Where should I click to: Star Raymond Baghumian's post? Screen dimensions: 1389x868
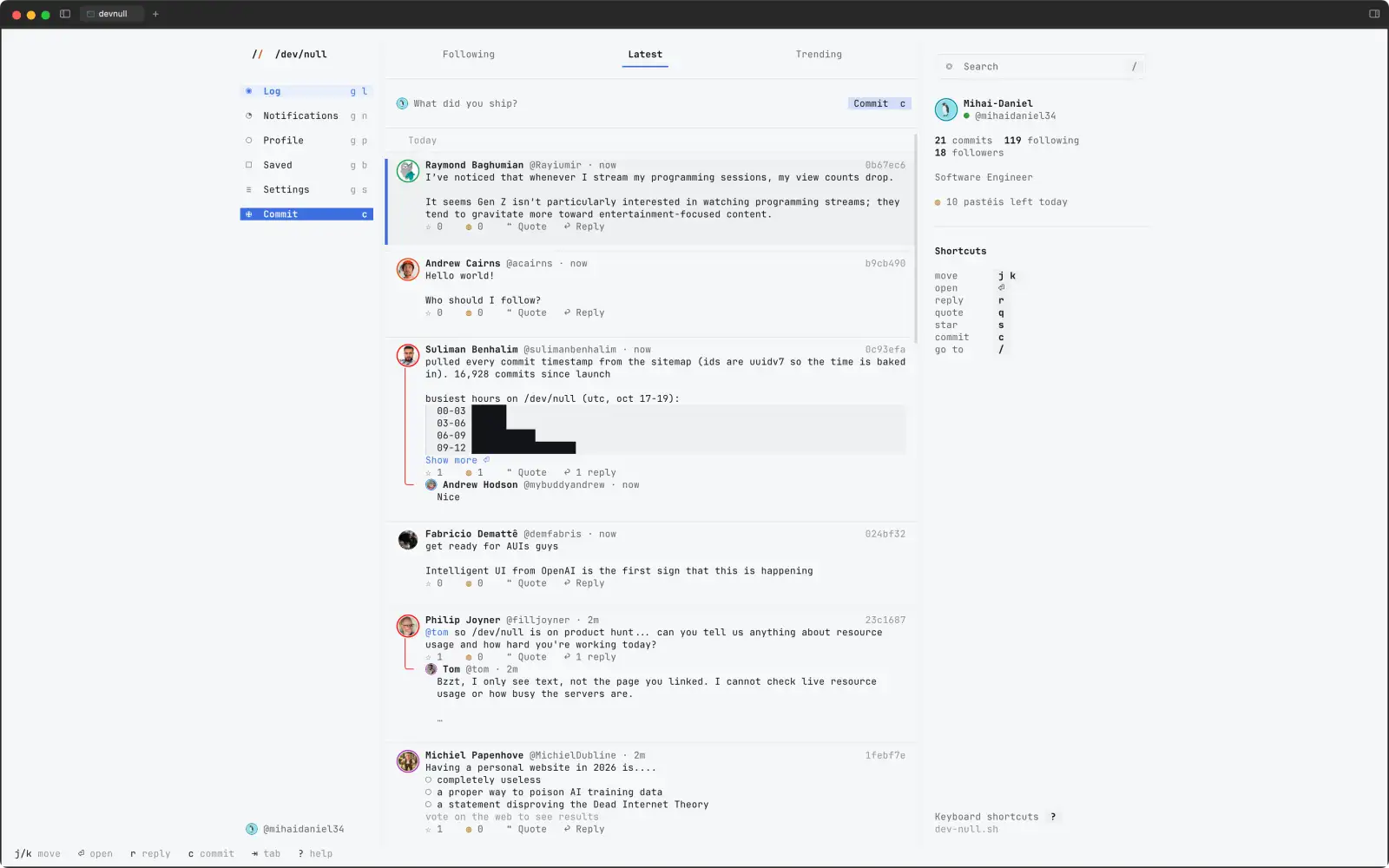[434, 227]
